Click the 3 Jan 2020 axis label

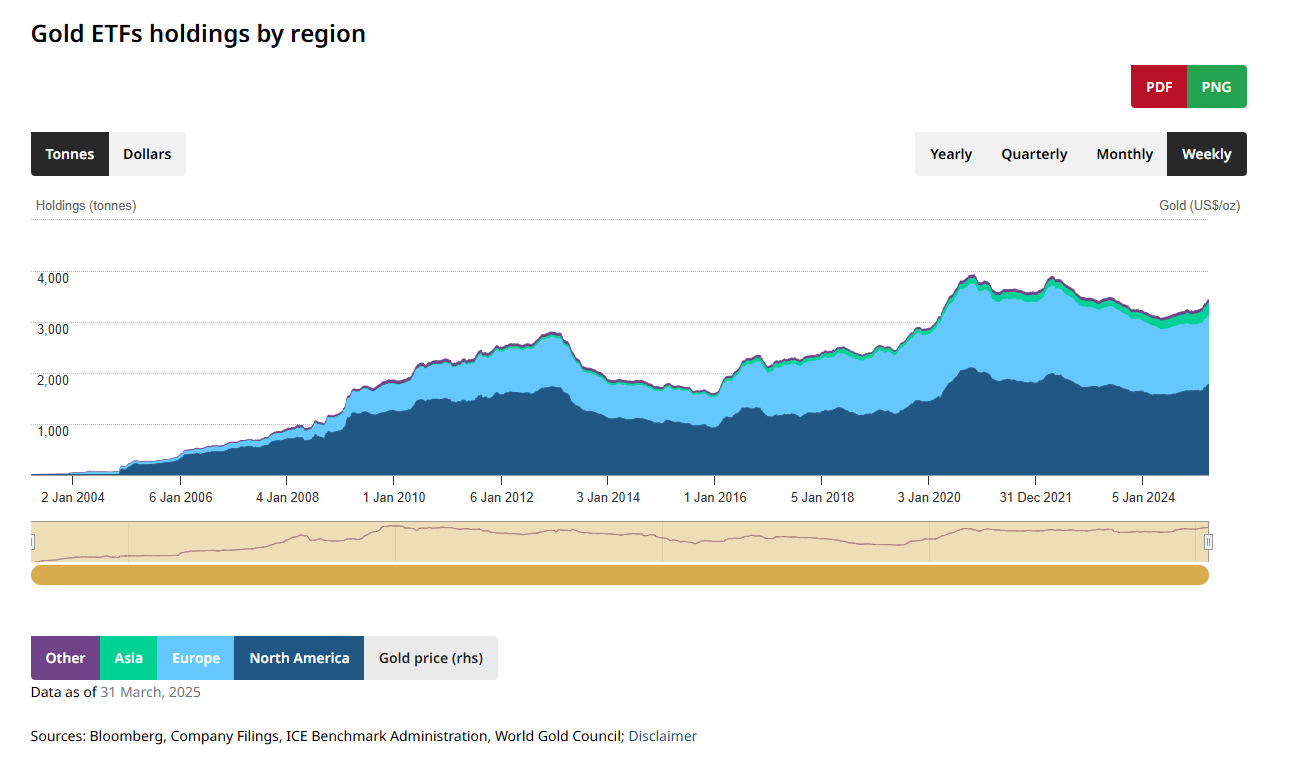point(928,497)
